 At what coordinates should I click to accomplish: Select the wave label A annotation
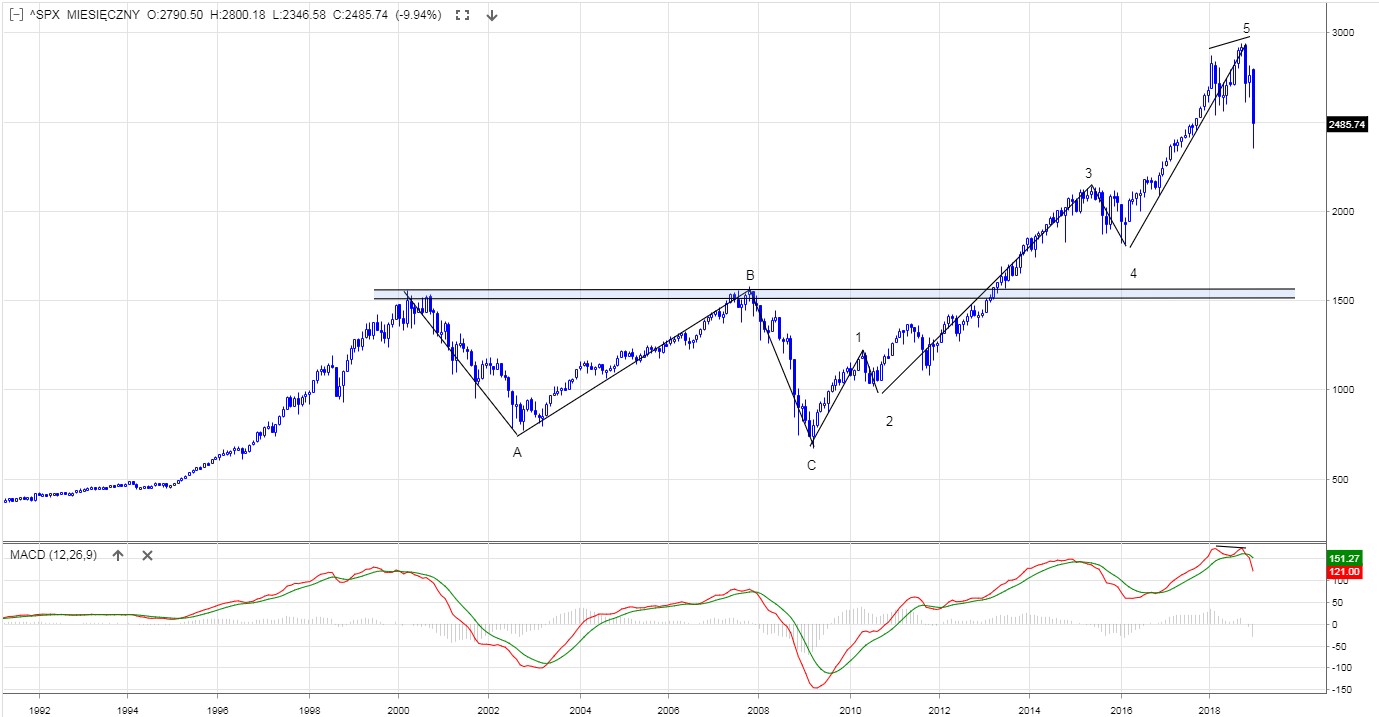517,453
